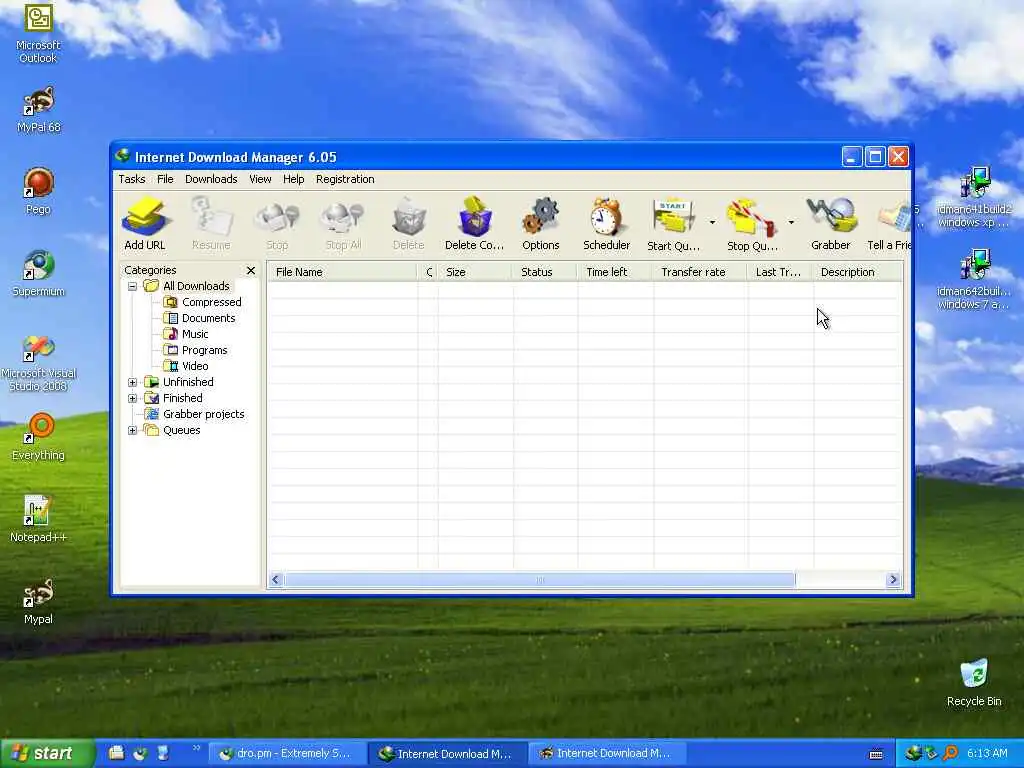Screen dimensions: 1024x768
Task: Click the Pego desktop icon
Action: 38,191
